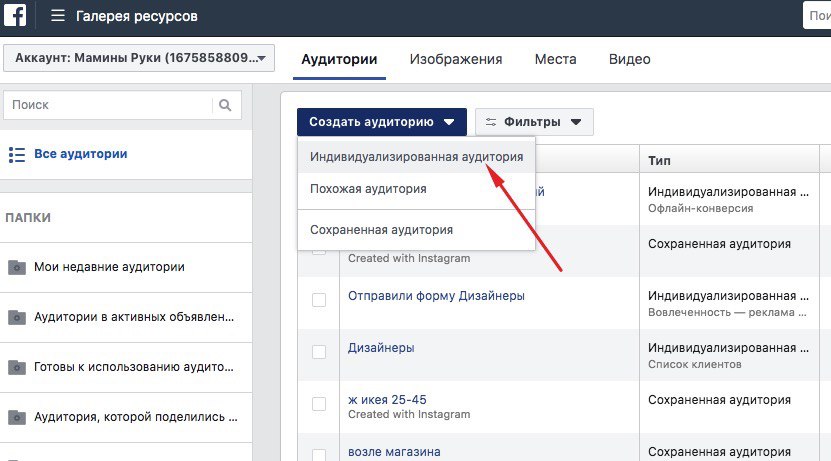Open the возле магазина audience link
The width and height of the screenshot is (831, 461).
point(394,451)
